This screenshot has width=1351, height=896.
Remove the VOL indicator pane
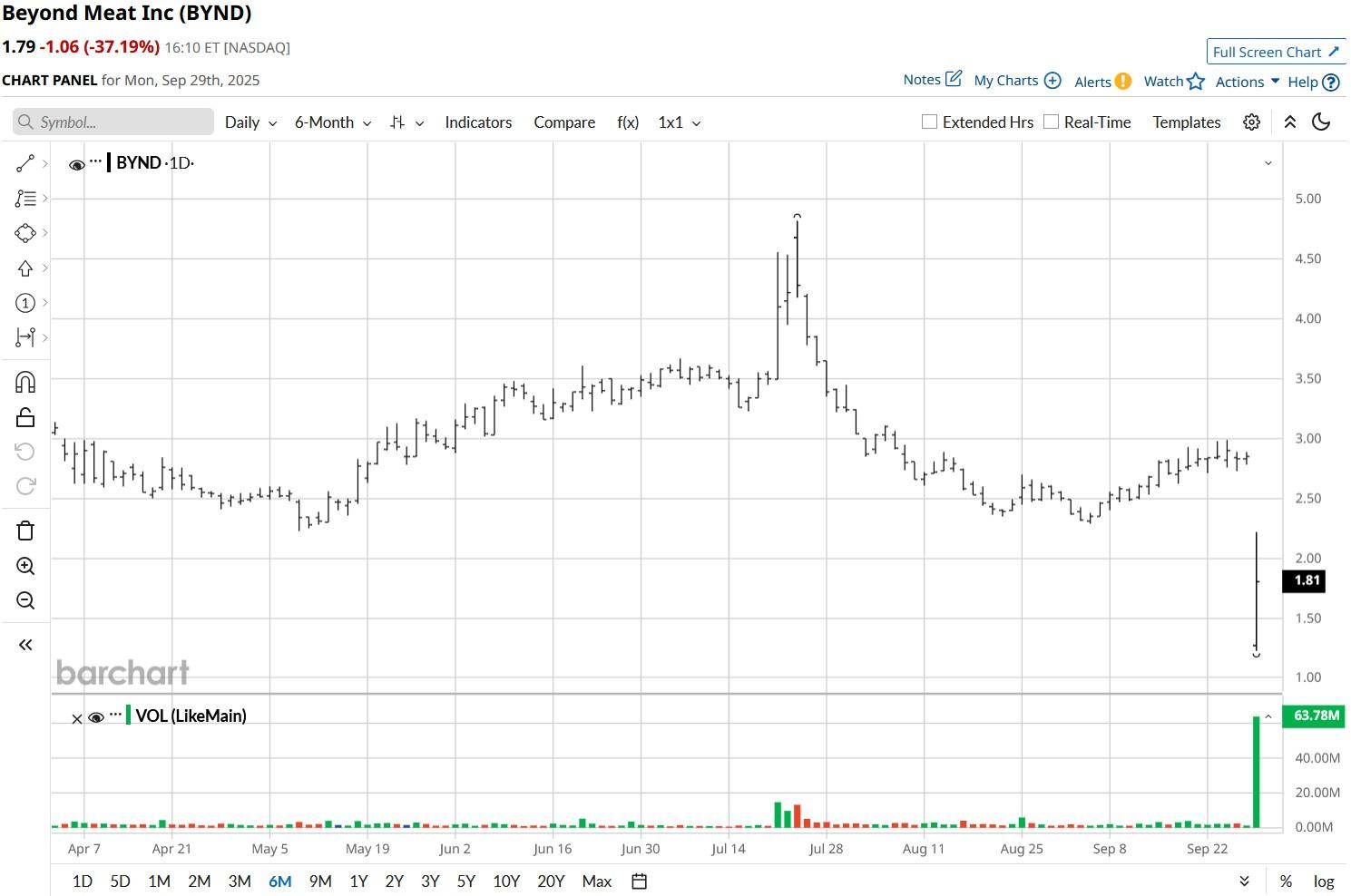pos(77,719)
